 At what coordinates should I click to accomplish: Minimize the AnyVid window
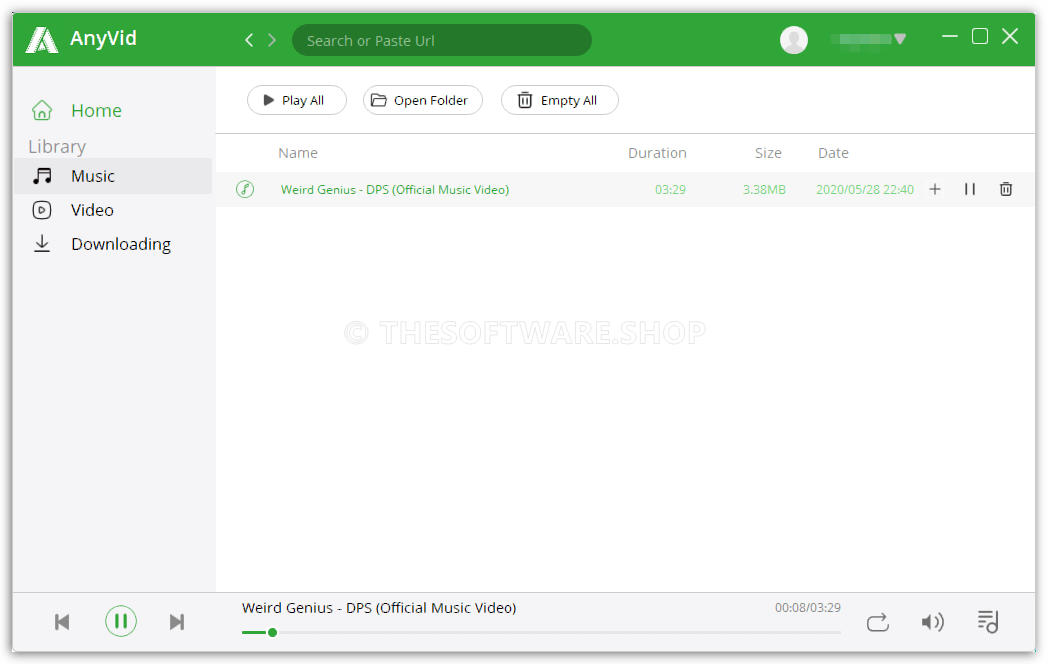pos(950,37)
